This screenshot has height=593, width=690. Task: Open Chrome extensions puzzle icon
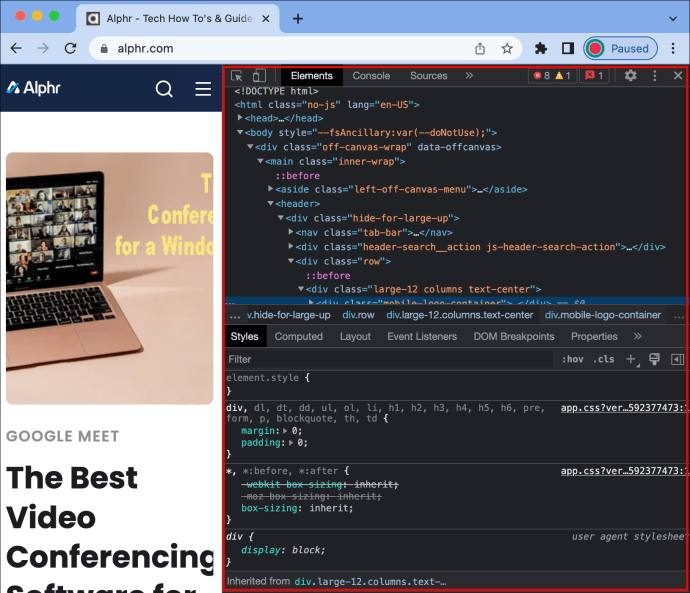[541, 48]
